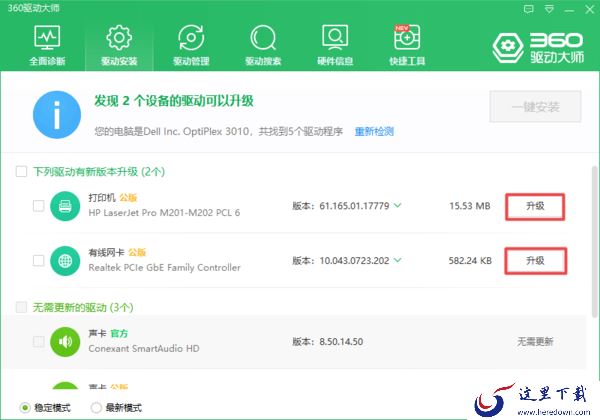Go to the 驱动搜索 tab
The width and height of the screenshot is (600, 420).
pyautogui.click(x=263, y=46)
